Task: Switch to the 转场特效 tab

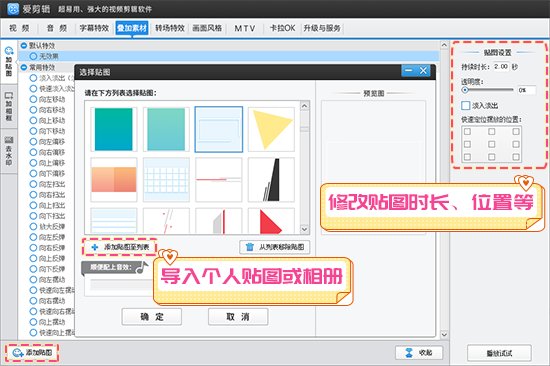Action: [x=170, y=28]
